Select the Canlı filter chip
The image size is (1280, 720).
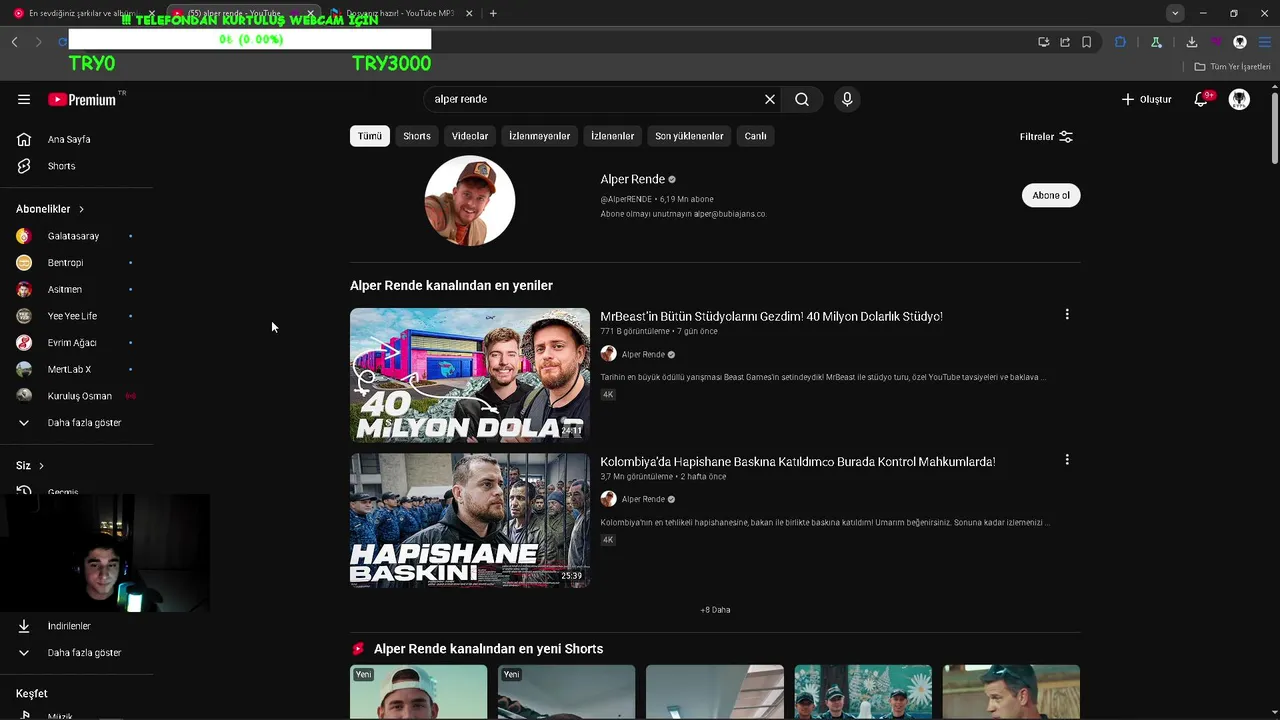pos(756,136)
